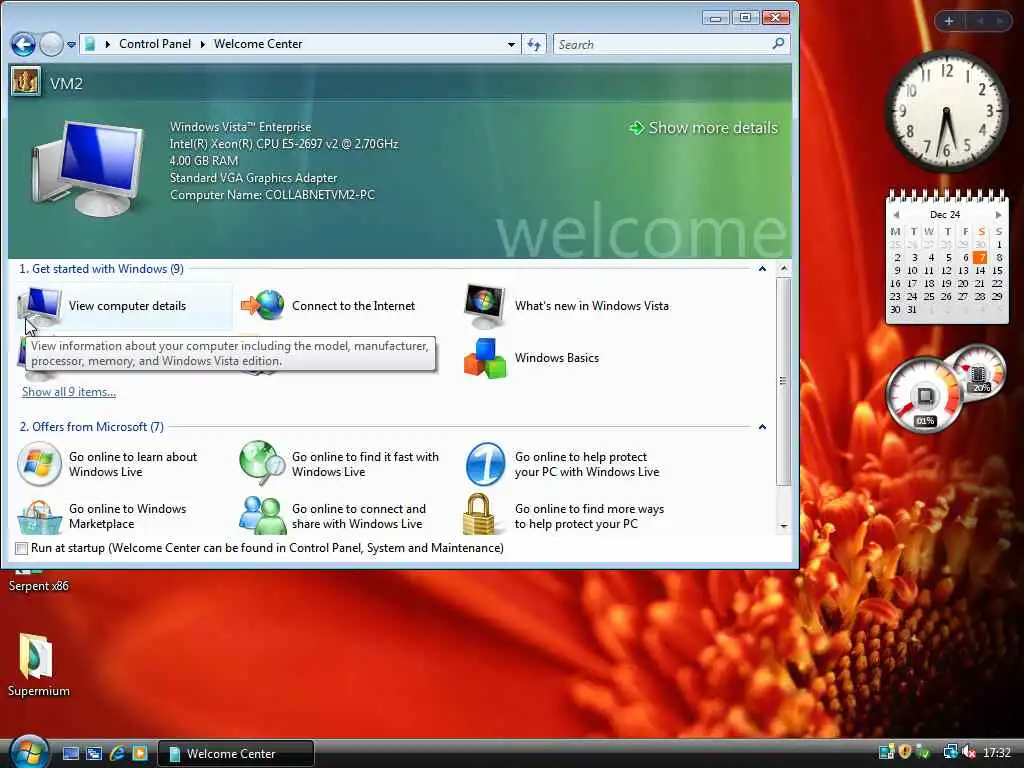The width and height of the screenshot is (1024, 768).
Task: Open Go online to help protect your PC with Windows Live
Action: 563,464
